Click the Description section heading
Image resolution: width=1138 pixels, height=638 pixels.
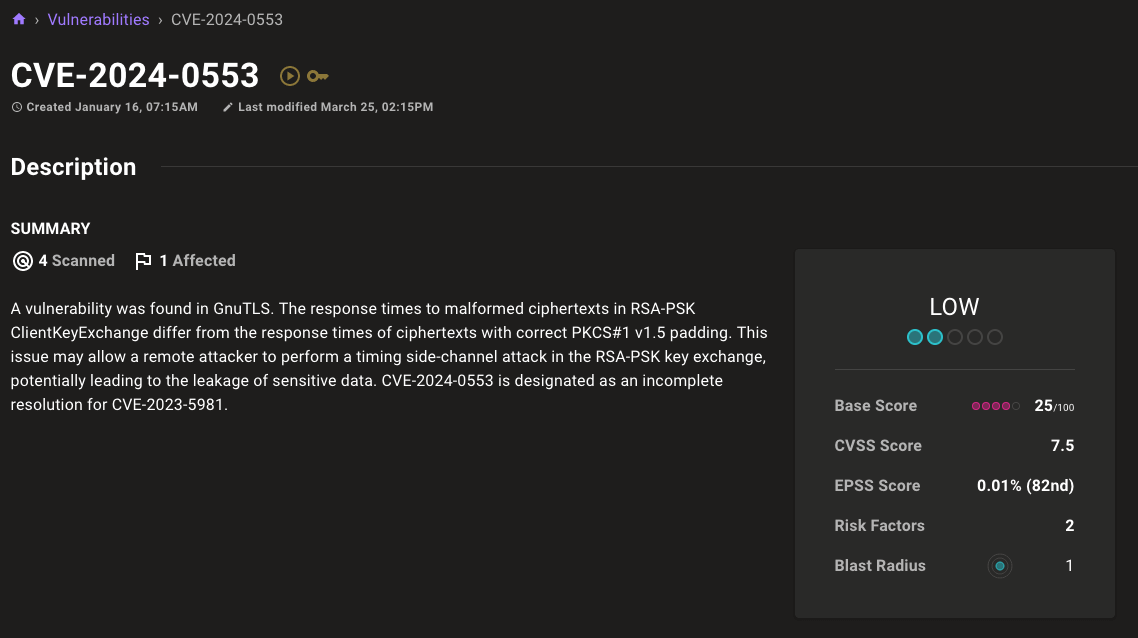coord(73,167)
